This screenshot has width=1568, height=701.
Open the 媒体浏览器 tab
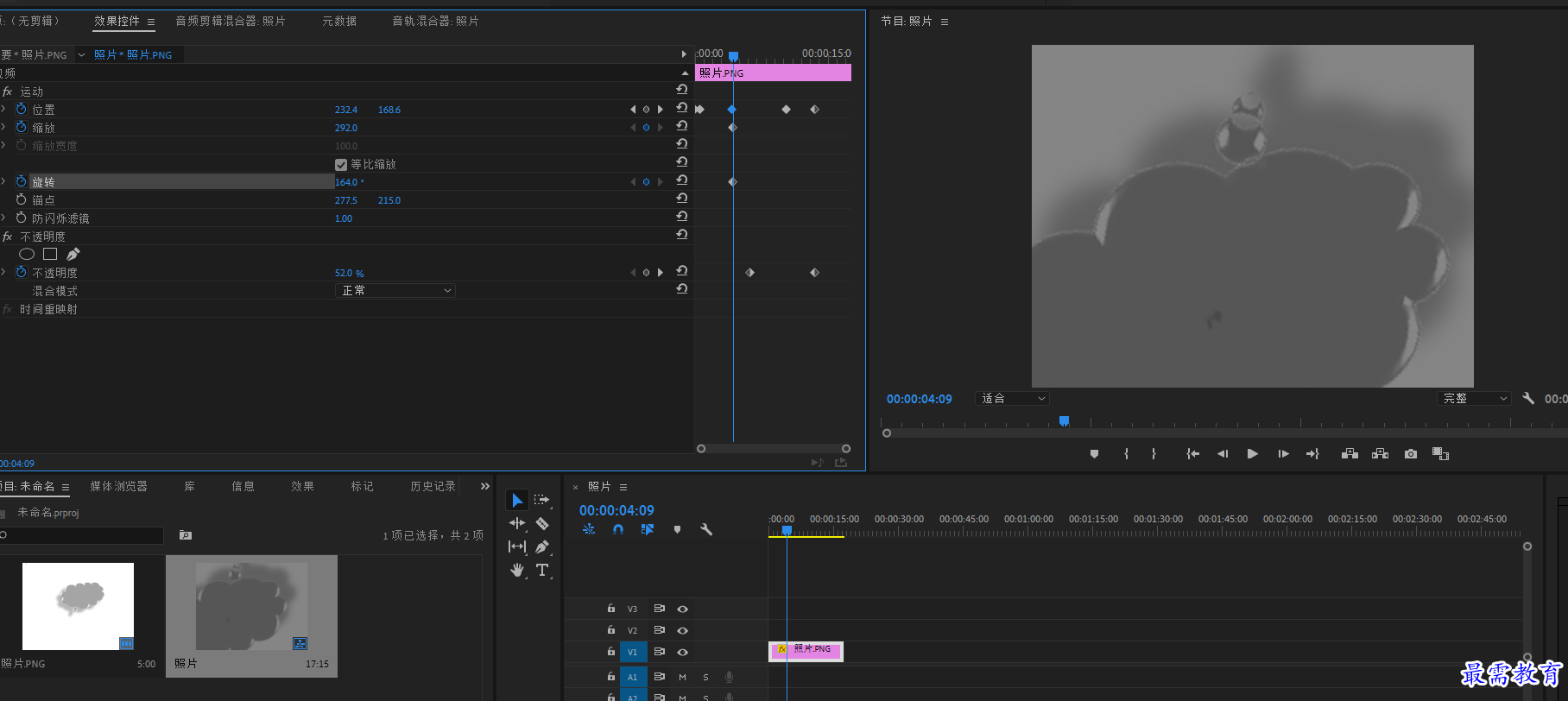118,486
